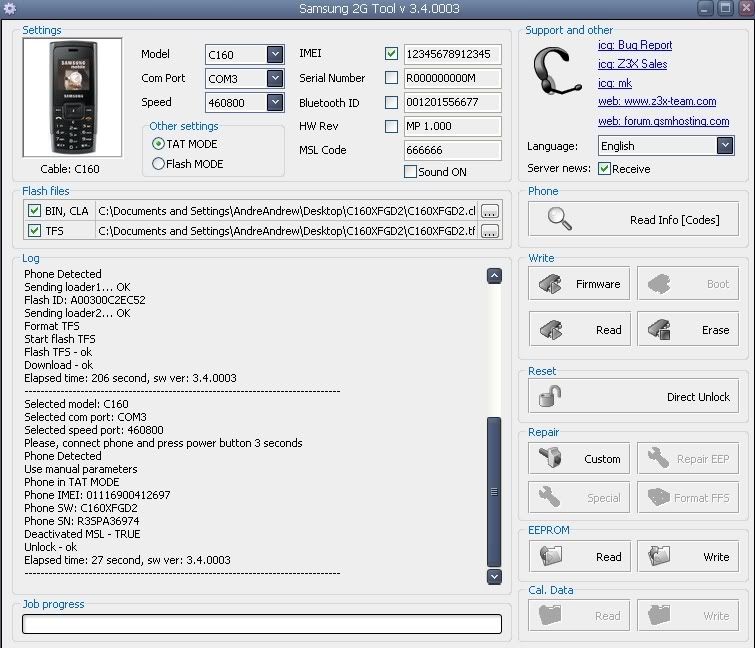755x648 pixels.
Task: Click the Cal. Data Read folder icon
Action: pos(550,615)
